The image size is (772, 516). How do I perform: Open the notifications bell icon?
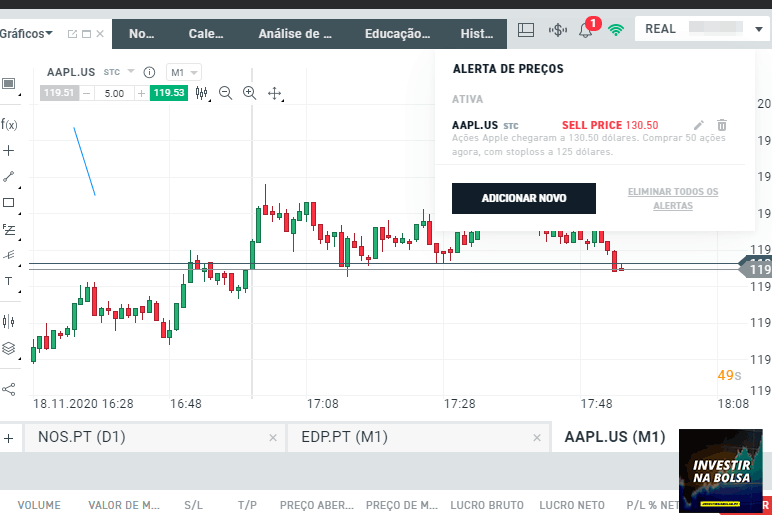(x=585, y=31)
